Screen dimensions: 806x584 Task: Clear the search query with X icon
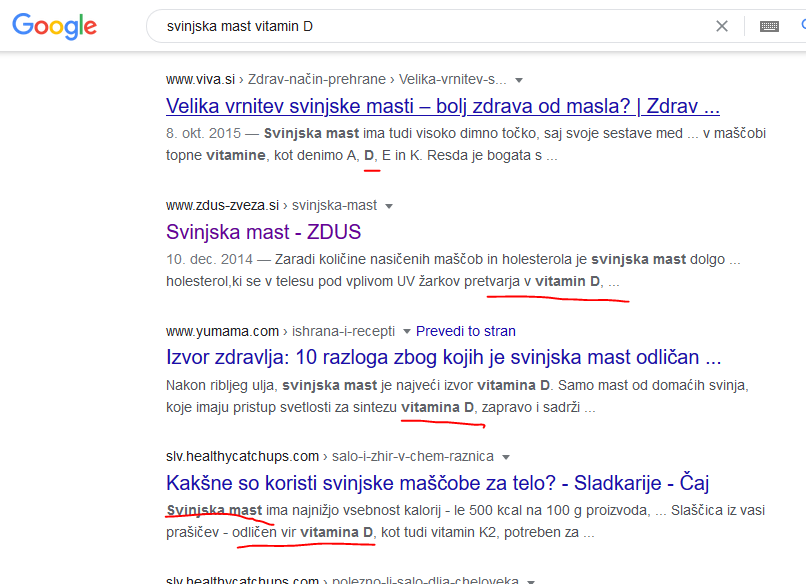point(722,26)
